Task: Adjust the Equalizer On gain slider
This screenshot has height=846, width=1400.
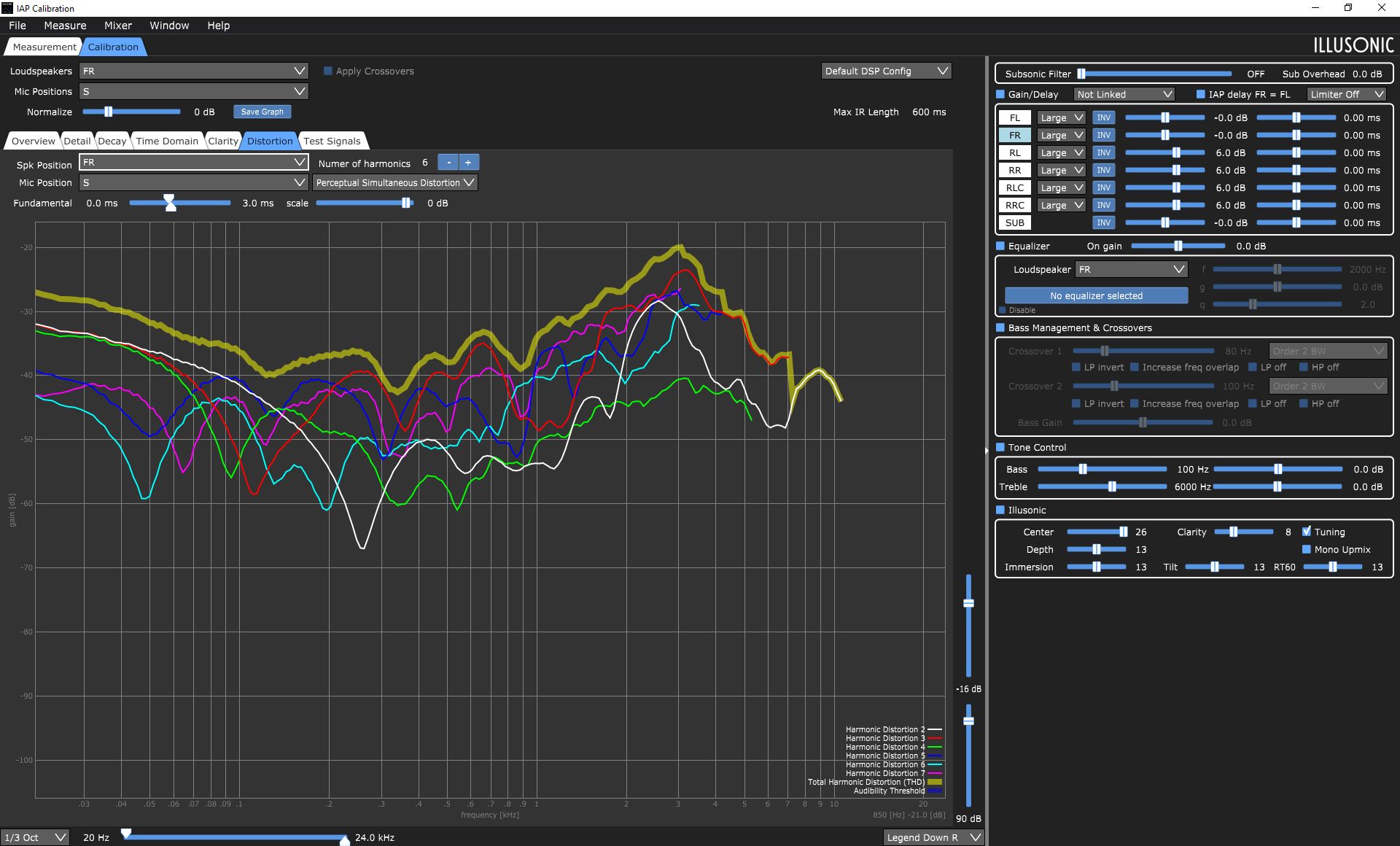Action: pyautogui.click(x=1178, y=246)
